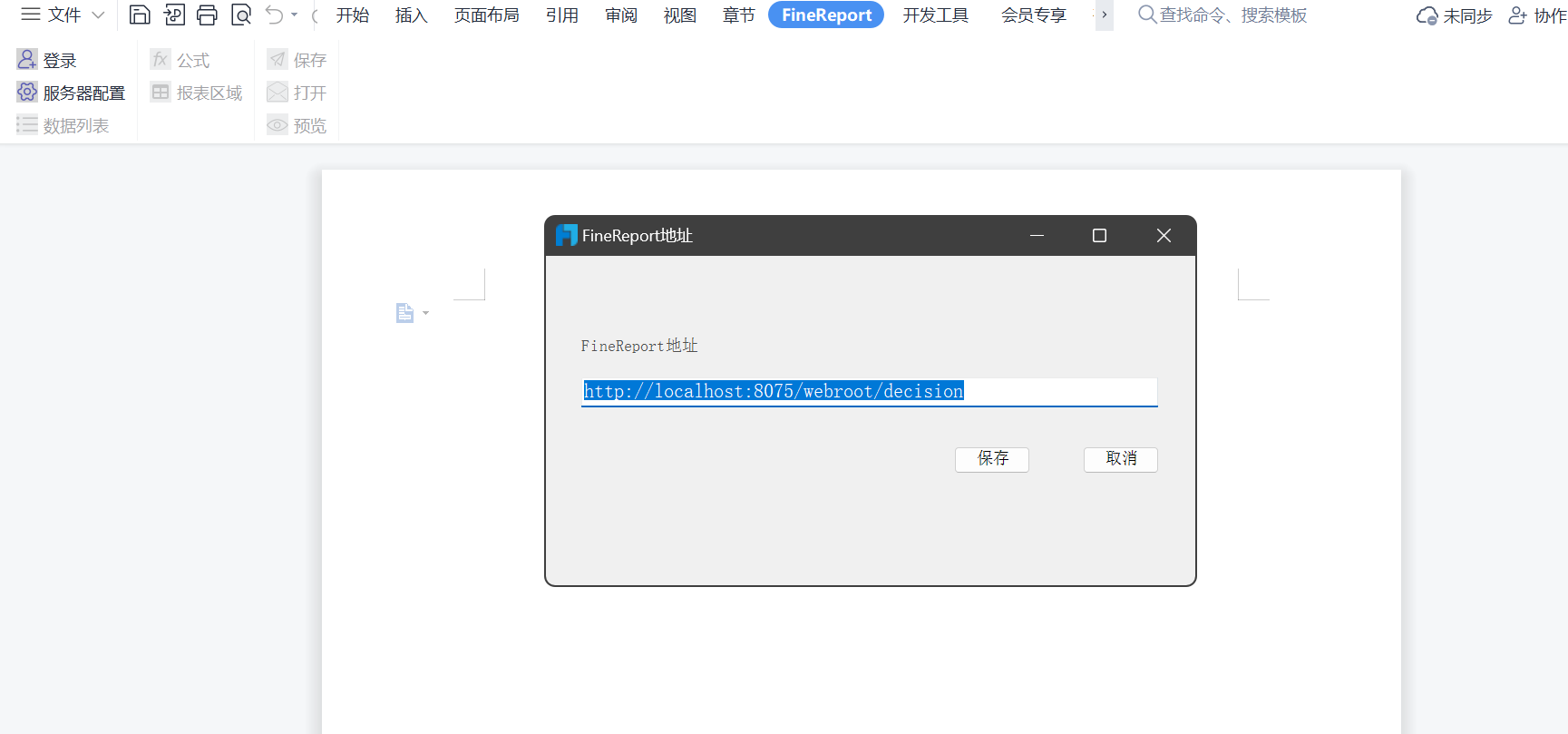Switch to the 插入 tab
1568x734 pixels.
click(412, 15)
